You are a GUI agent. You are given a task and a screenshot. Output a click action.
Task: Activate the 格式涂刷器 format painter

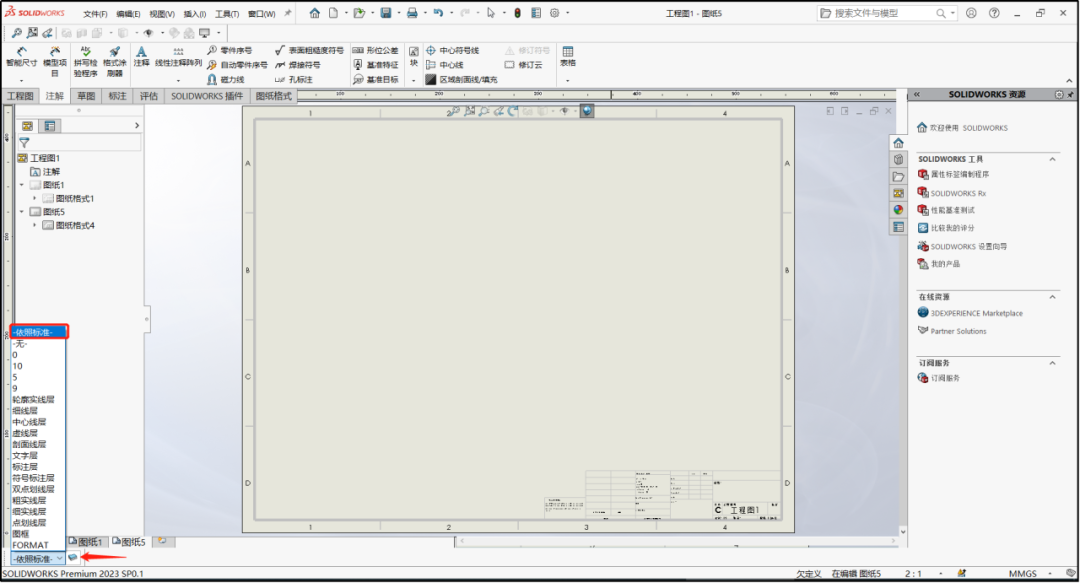(114, 57)
